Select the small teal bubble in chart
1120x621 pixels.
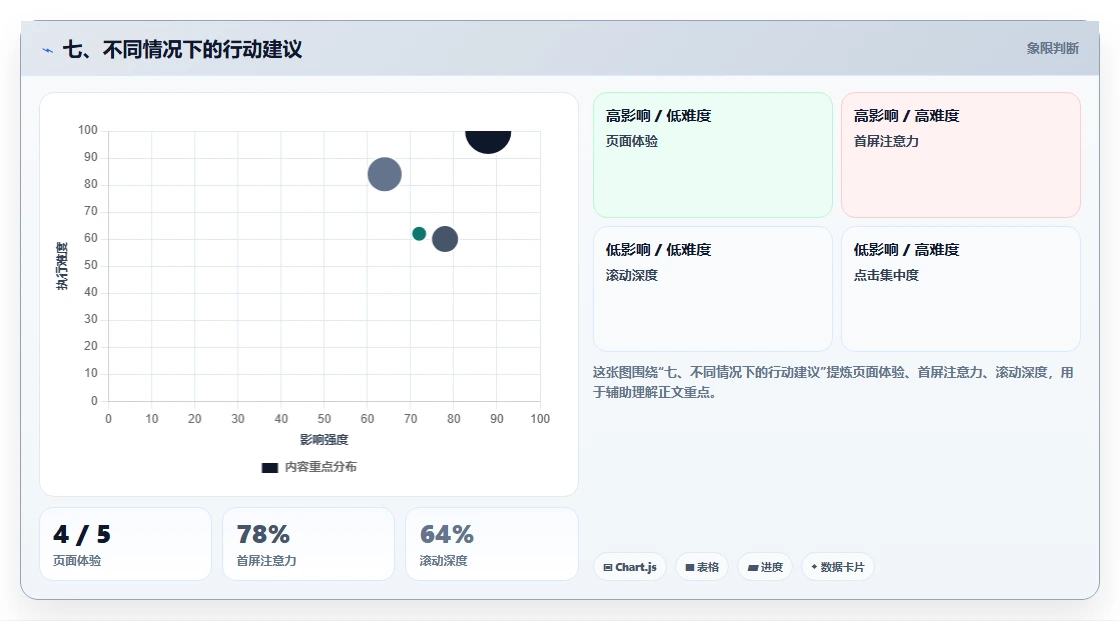(419, 234)
